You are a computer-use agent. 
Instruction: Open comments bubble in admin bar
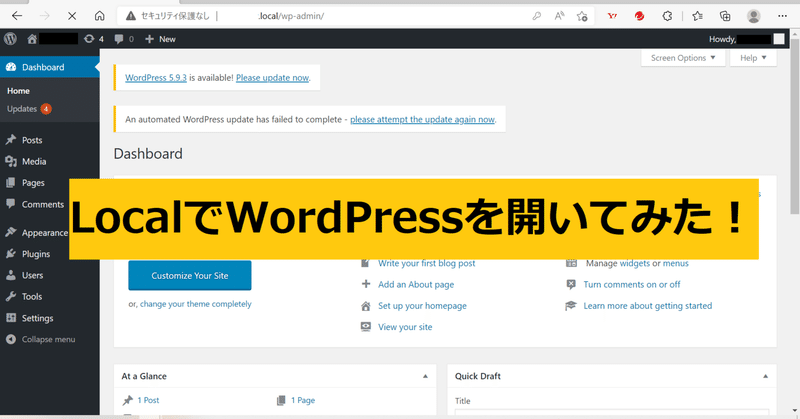(x=124, y=39)
